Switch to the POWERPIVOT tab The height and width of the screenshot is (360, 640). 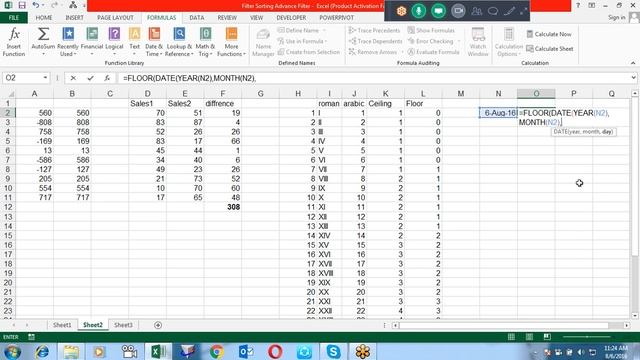tap(337, 18)
